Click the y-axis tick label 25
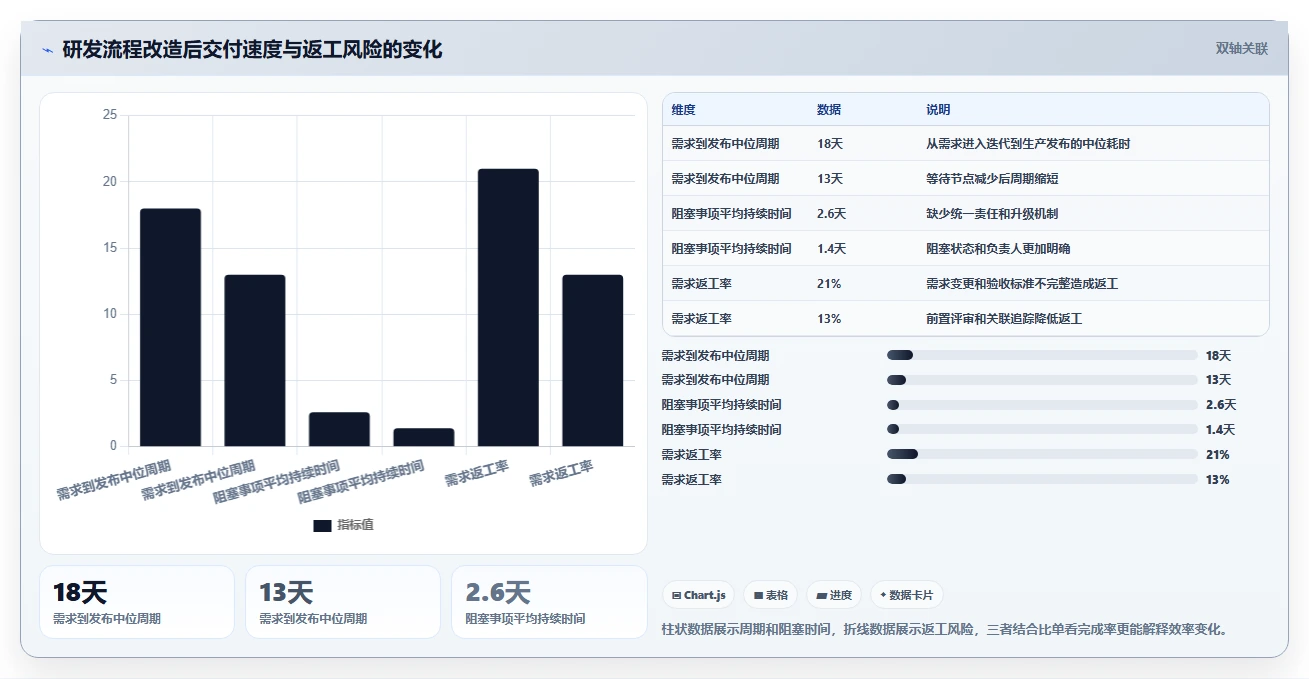The image size is (1309, 679). (110, 115)
